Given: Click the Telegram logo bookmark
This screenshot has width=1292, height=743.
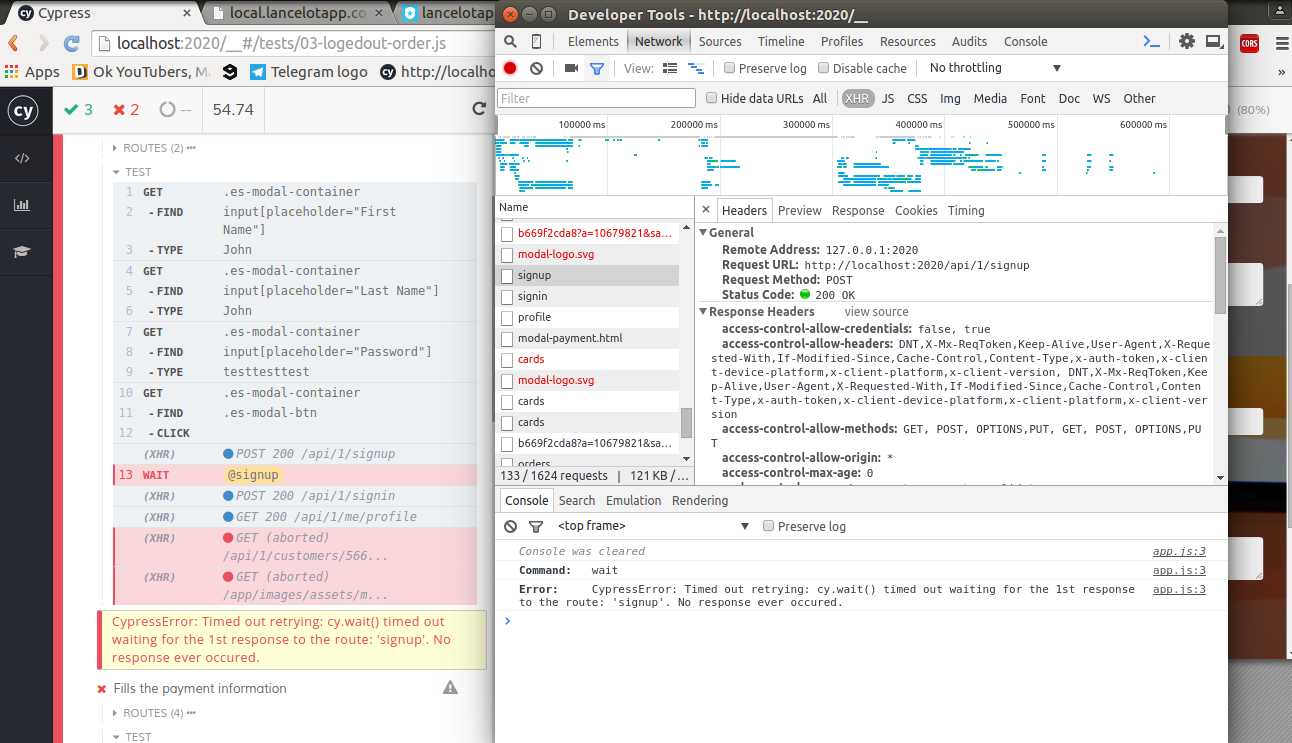Looking at the screenshot, I should (308, 72).
